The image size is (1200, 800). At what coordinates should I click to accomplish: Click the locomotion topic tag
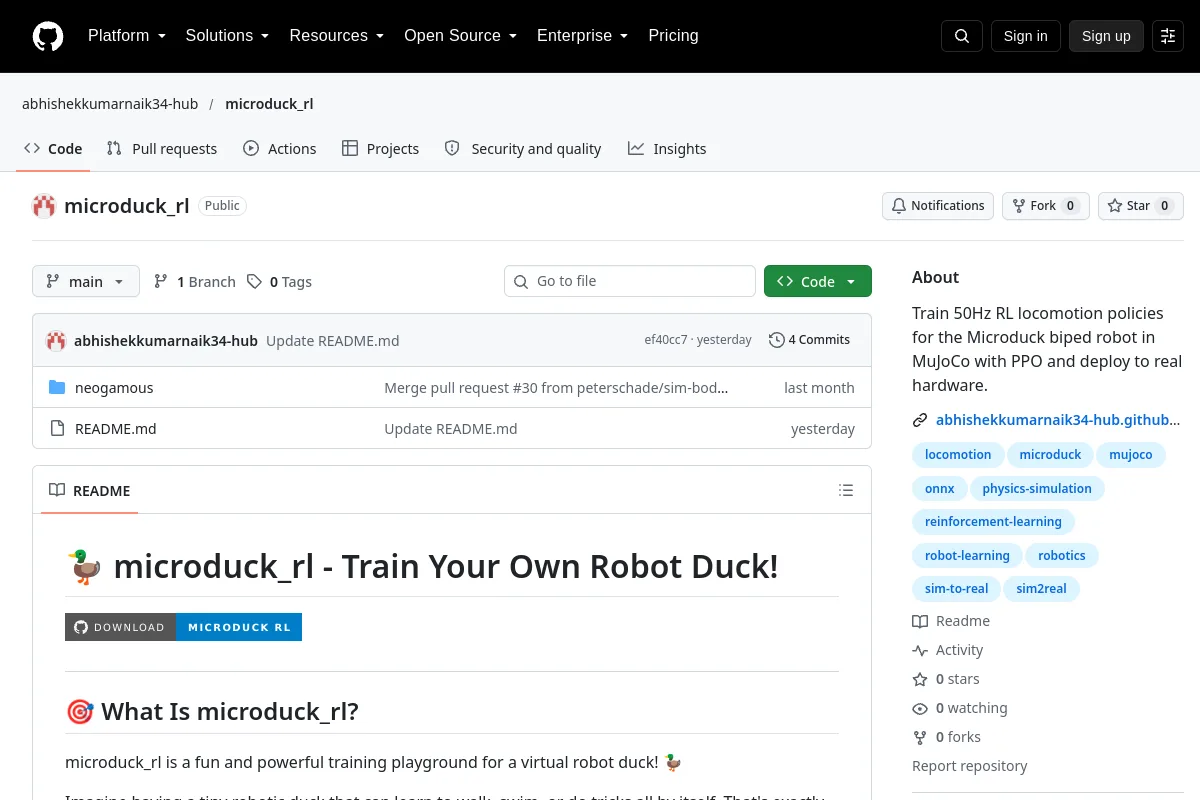point(958,455)
